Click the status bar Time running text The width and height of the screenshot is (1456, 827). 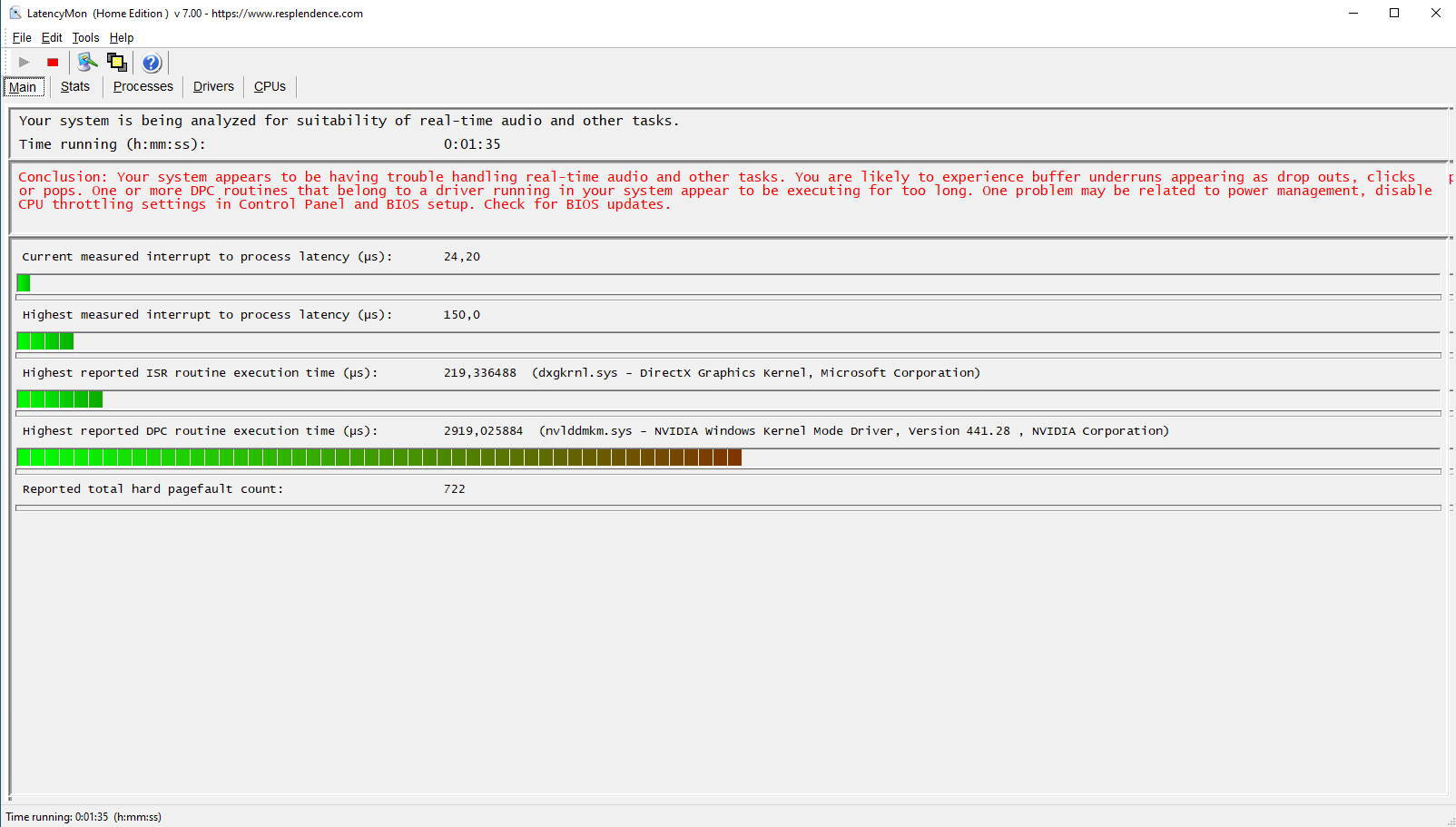click(84, 817)
